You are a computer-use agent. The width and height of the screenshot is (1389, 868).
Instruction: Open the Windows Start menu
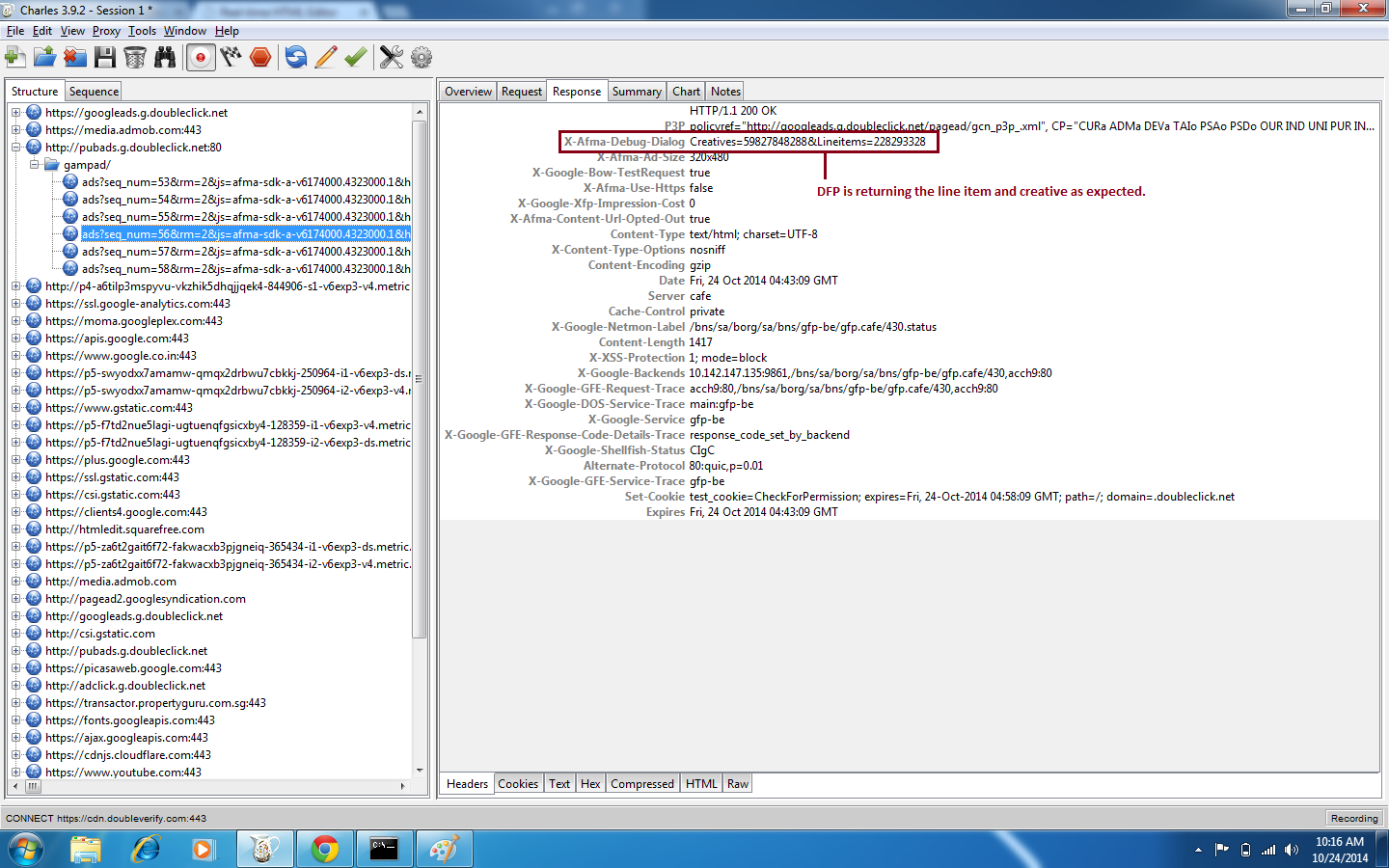[26, 850]
